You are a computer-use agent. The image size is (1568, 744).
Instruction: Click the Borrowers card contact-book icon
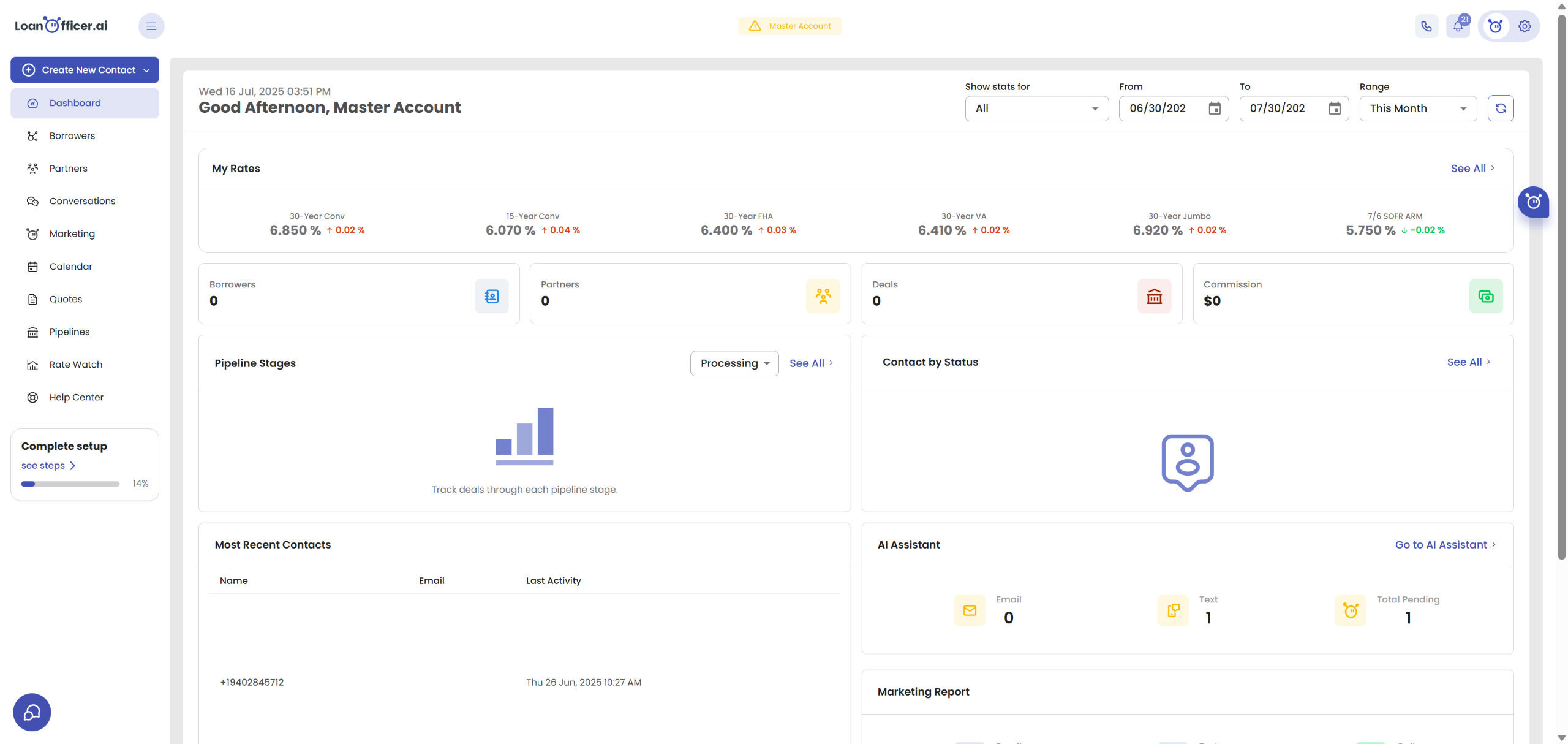[491, 297]
